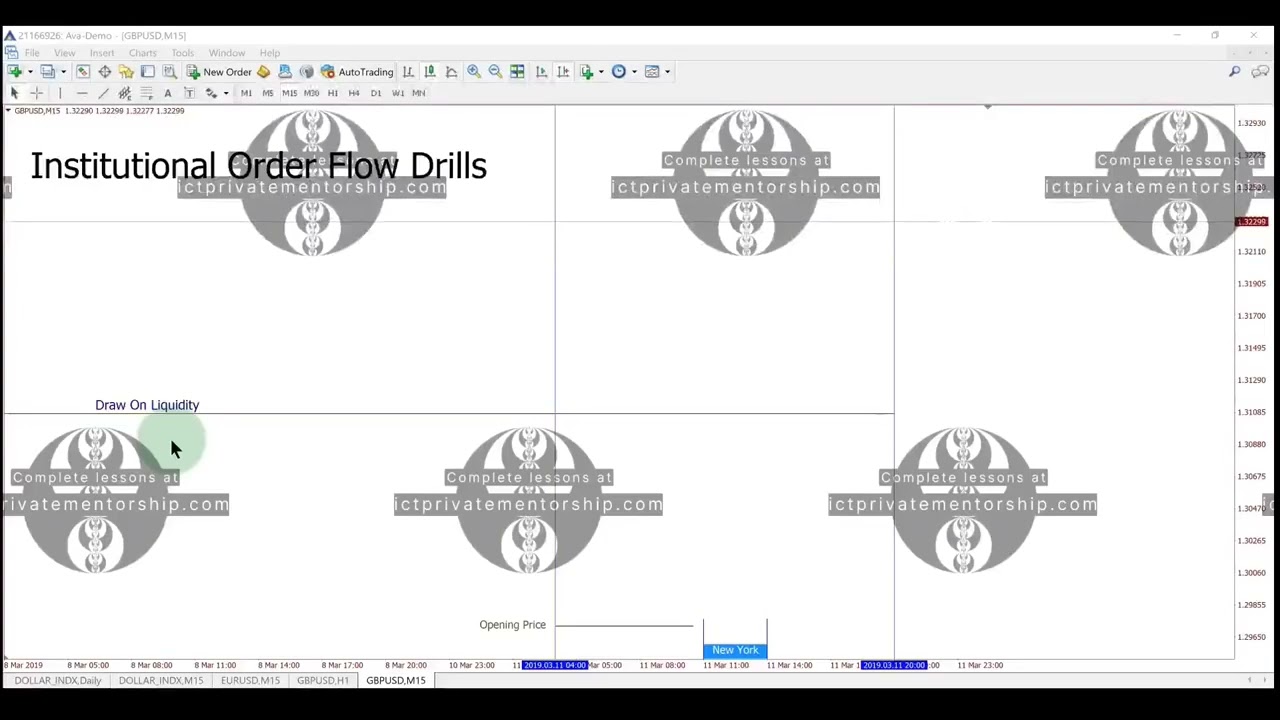The image size is (1280, 720).
Task: Click the Zoom In magnifier
Action: pyautogui.click(x=474, y=72)
